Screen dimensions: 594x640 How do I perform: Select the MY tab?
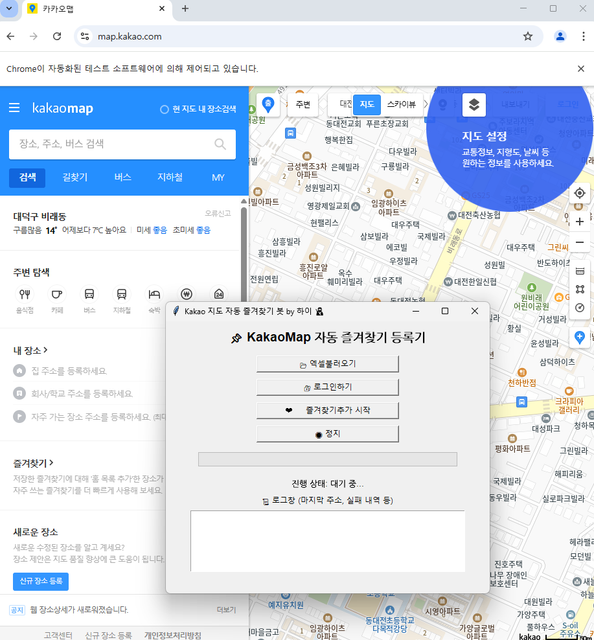click(218, 178)
